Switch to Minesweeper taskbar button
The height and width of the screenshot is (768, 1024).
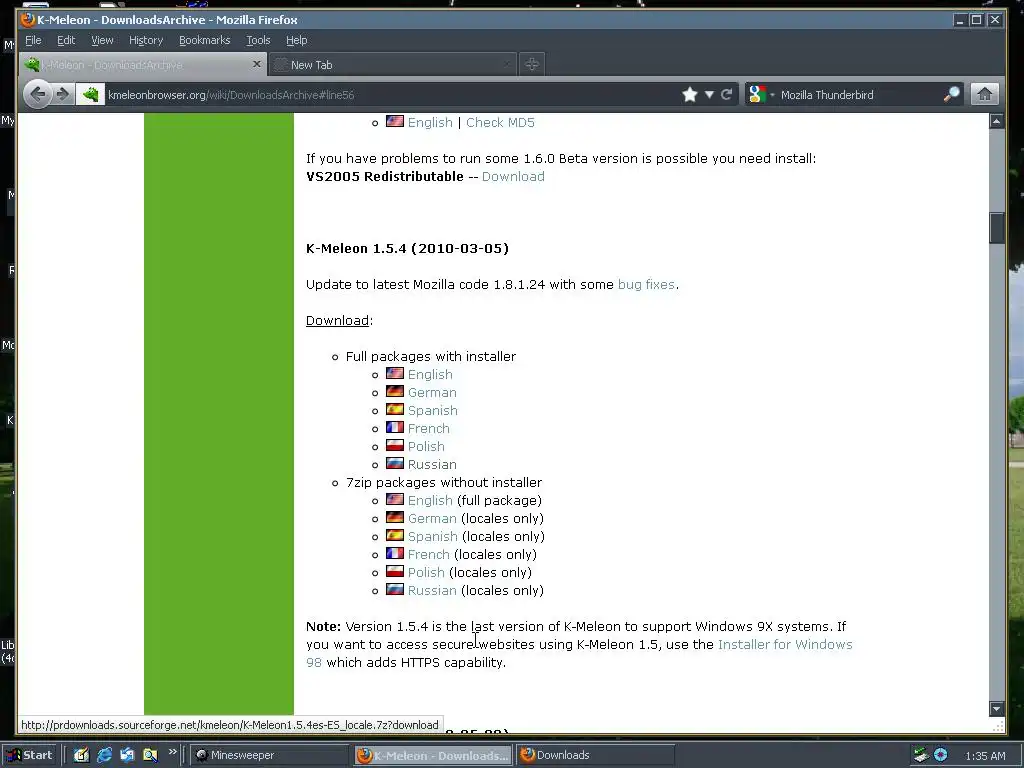pyautogui.click(x=270, y=755)
